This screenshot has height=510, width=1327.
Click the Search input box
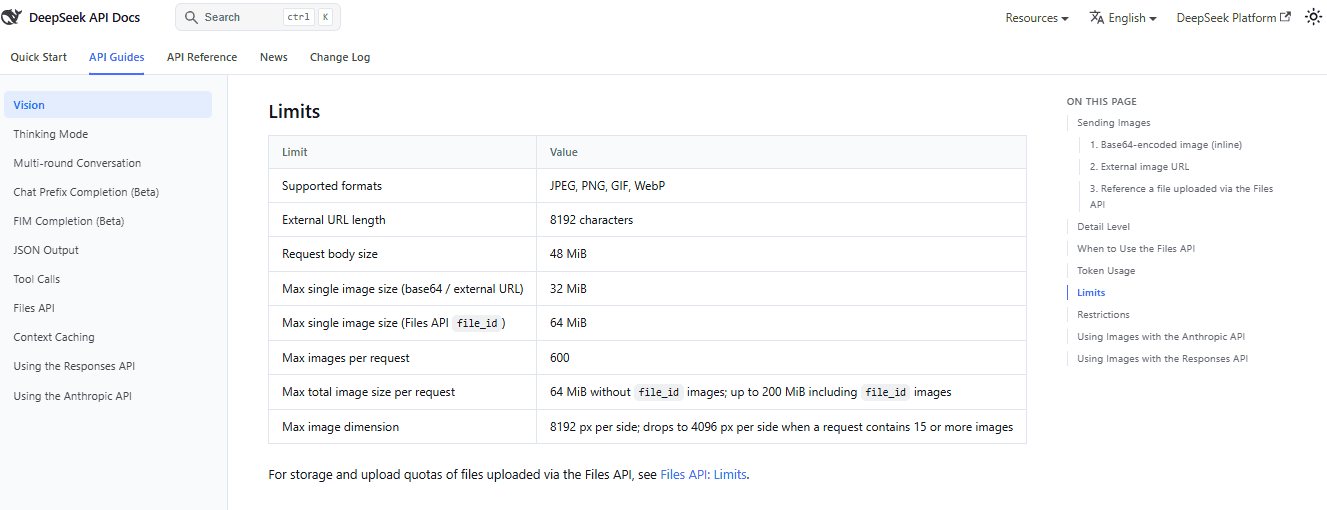[x=258, y=17]
